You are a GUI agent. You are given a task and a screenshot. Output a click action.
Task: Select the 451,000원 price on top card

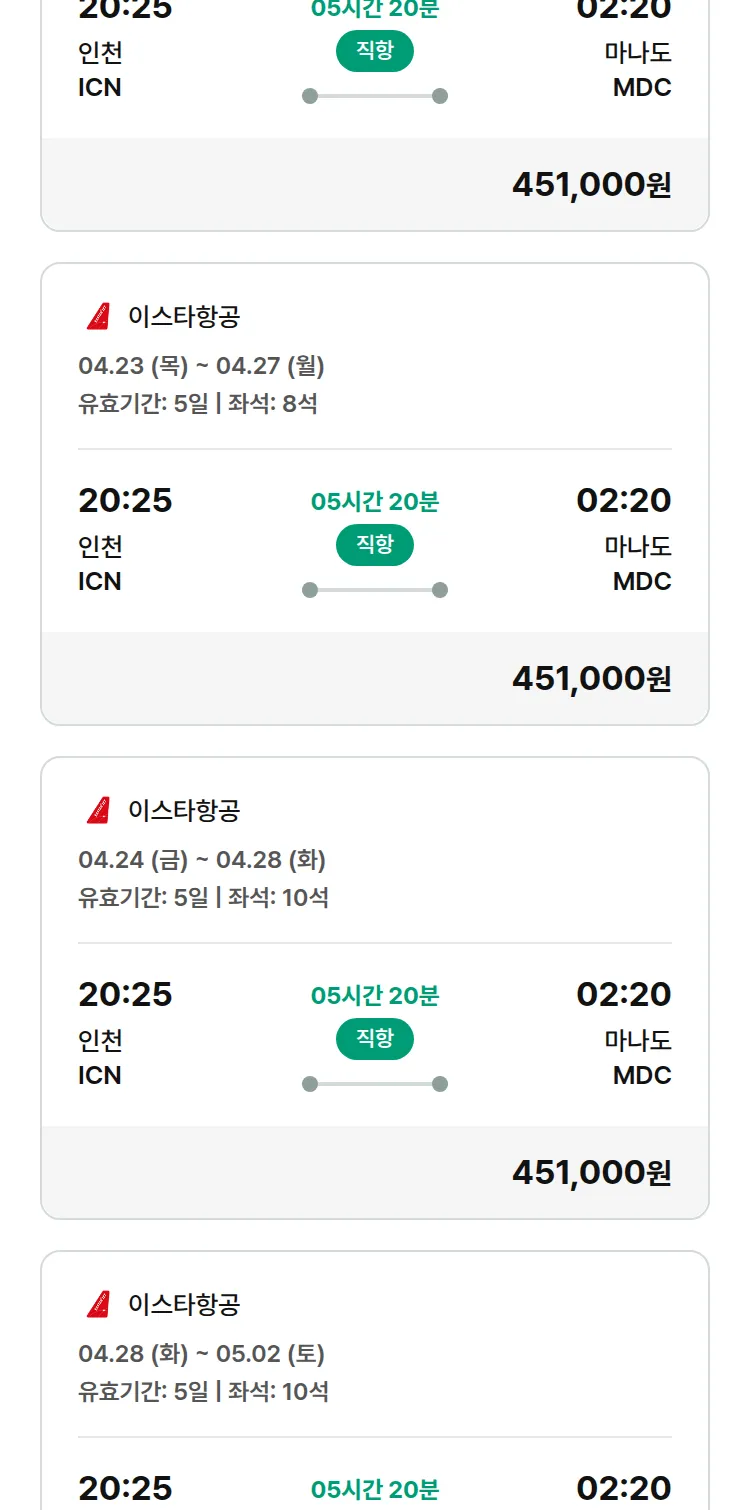click(x=591, y=185)
